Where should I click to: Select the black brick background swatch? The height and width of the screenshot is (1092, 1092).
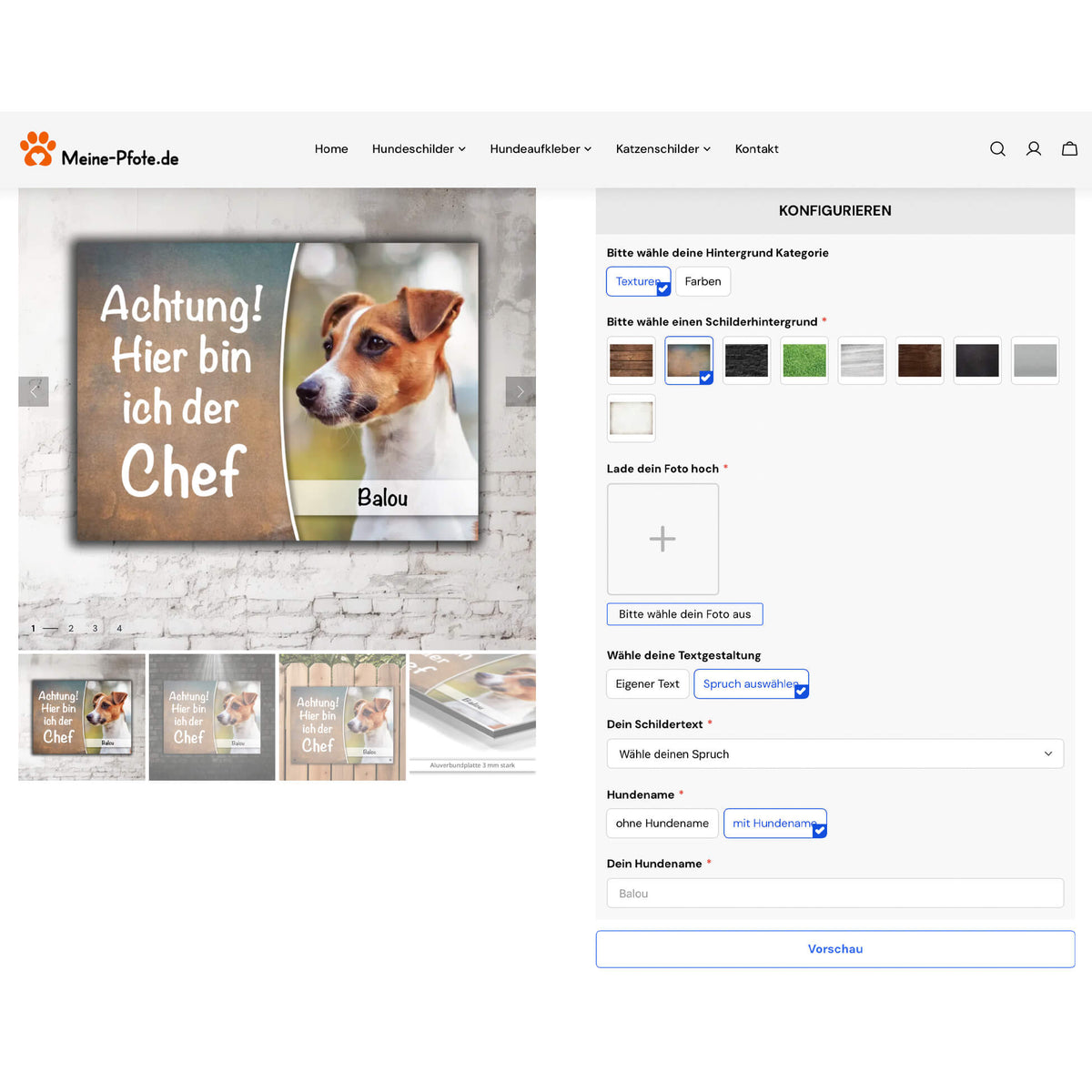pyautogui.click(x=747, y=360)
